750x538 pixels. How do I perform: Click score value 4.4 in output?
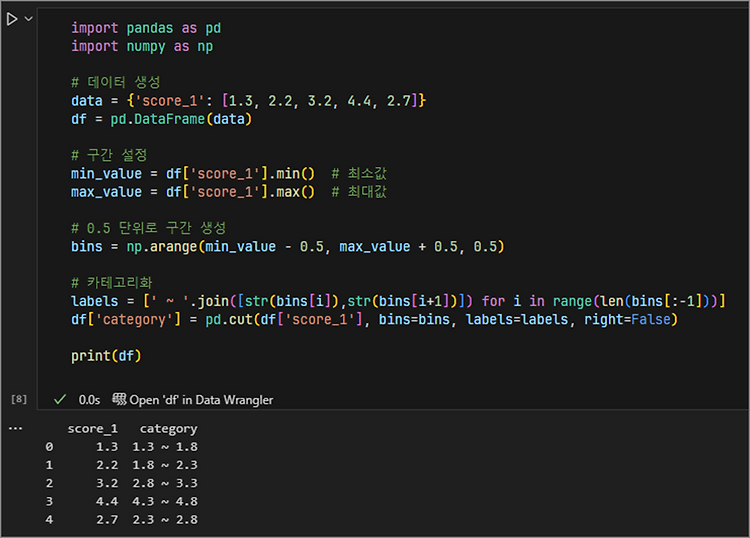[107, 501]
